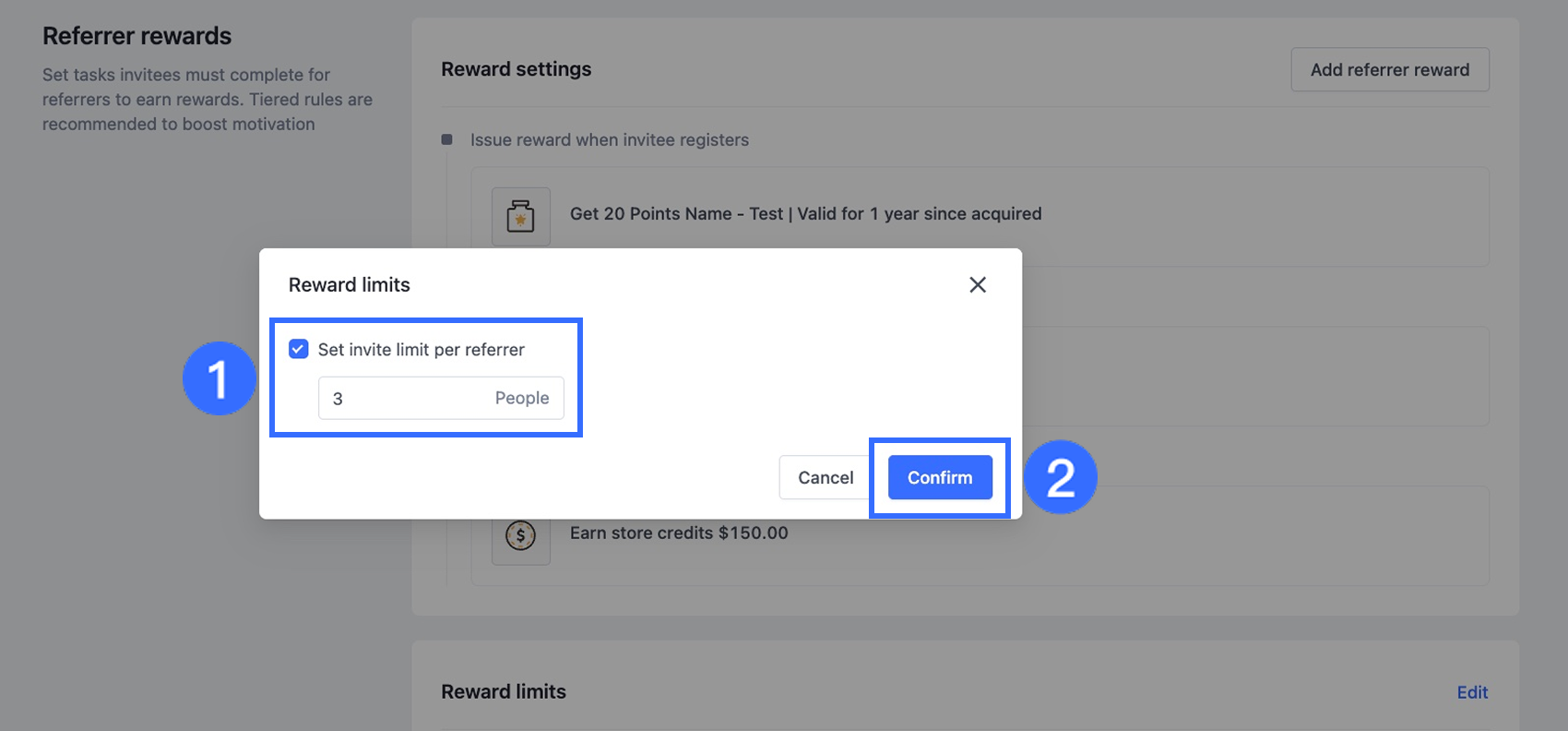Close the Reward limits dialog
The height and width of the screenshot is (731, 1568).
[x=978, y=285]
